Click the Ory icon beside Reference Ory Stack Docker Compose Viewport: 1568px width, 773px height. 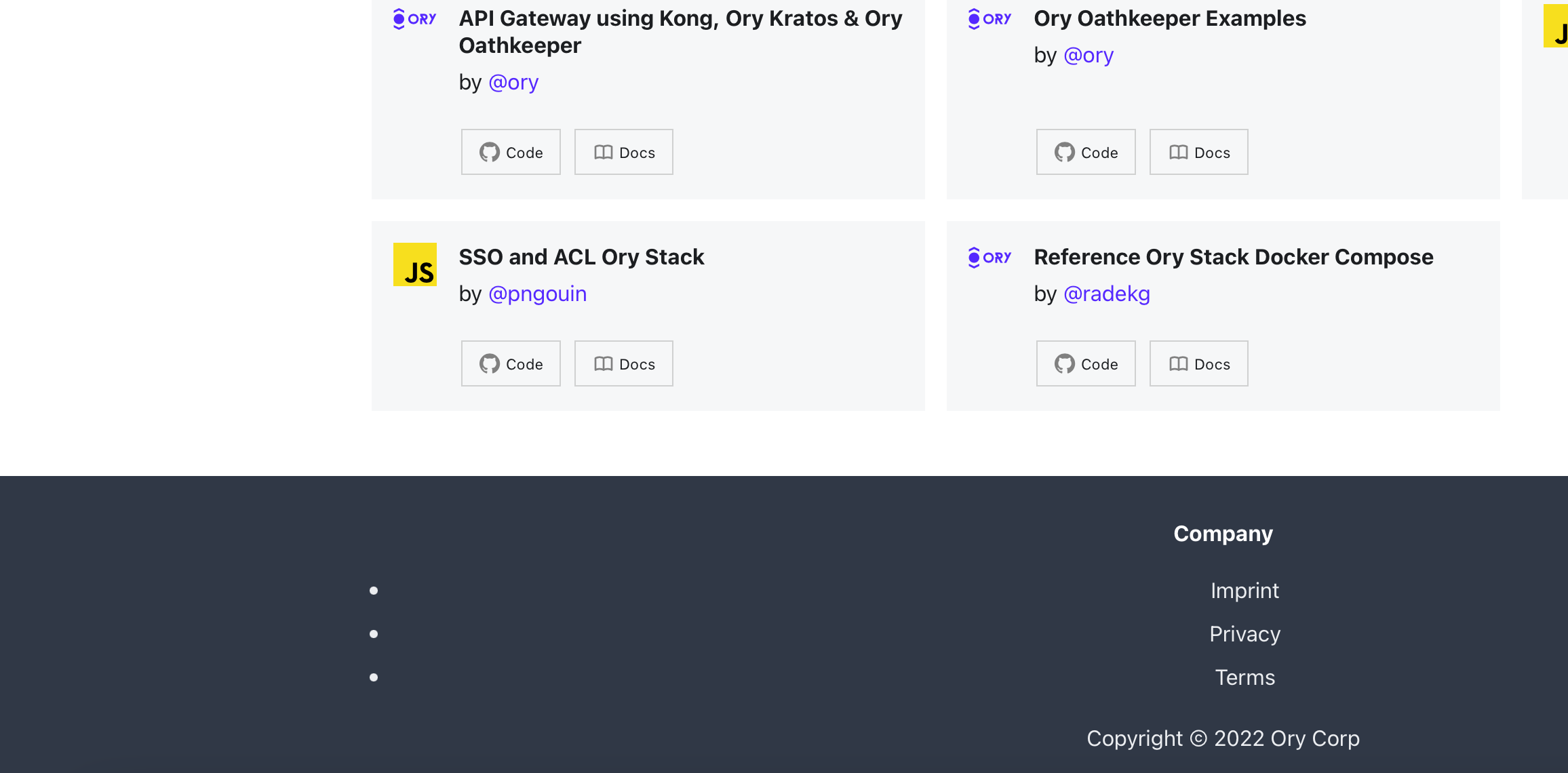tap(989, 257)
